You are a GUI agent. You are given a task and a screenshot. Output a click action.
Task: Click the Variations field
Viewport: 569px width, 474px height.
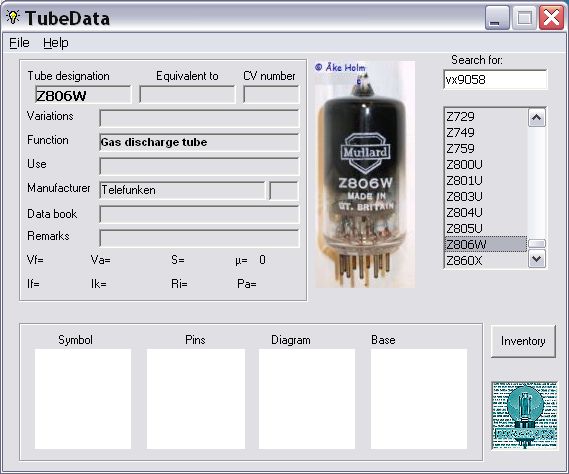click(199, 118)
